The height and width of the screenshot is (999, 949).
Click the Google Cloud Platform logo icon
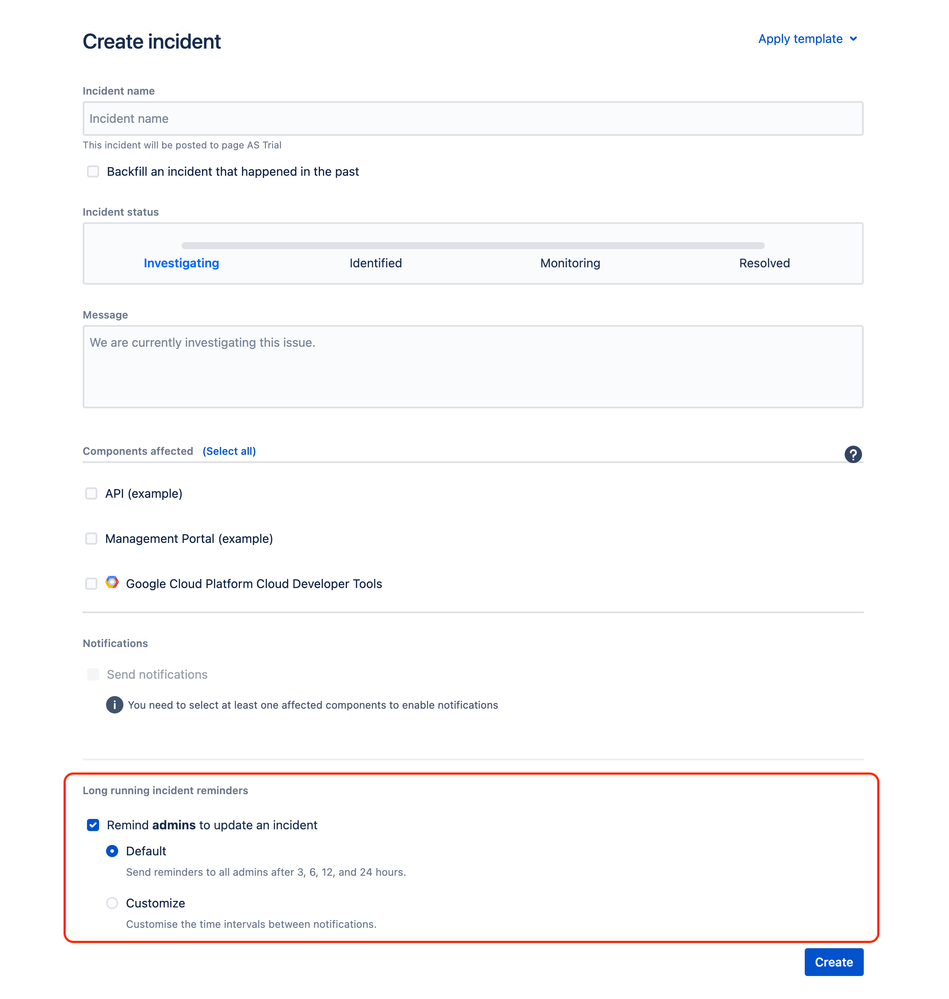pyautogui.click(x=112, y=582)
